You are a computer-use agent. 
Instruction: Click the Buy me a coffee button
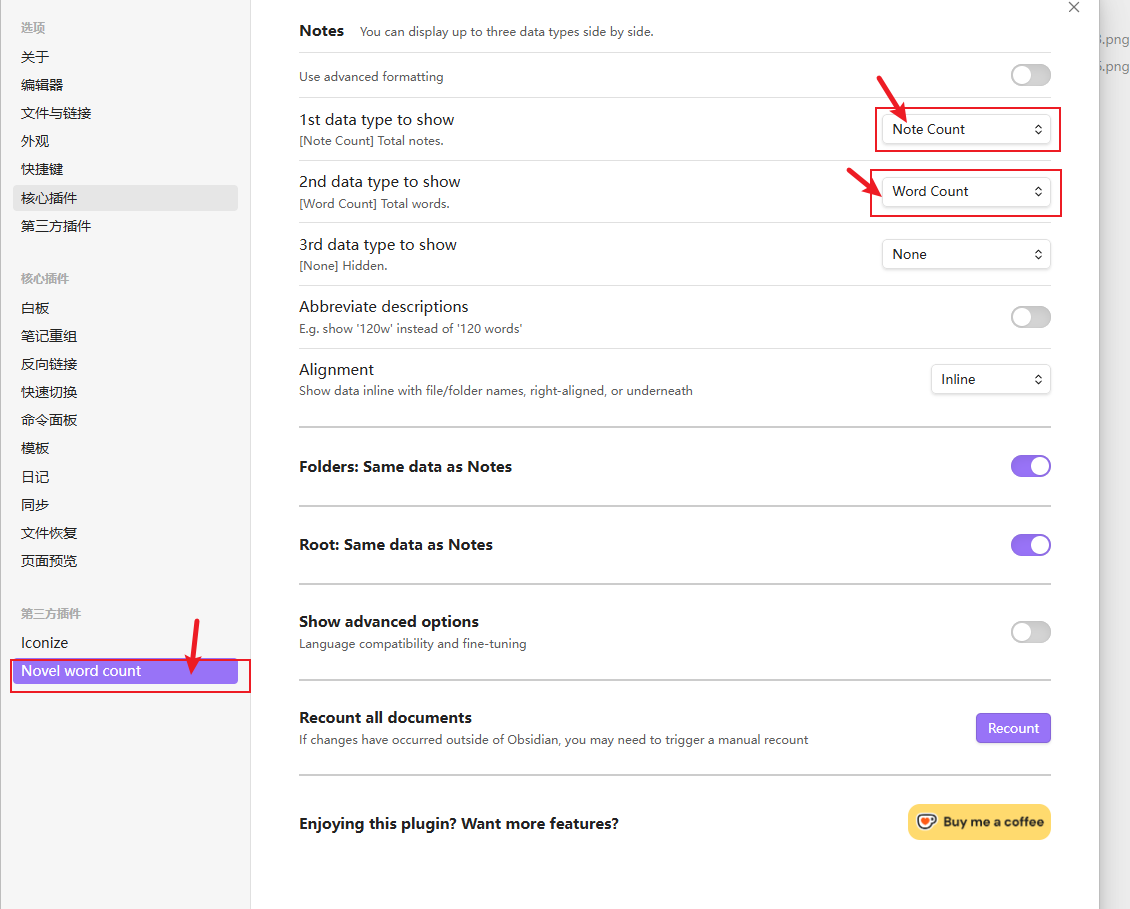(979, 822)
